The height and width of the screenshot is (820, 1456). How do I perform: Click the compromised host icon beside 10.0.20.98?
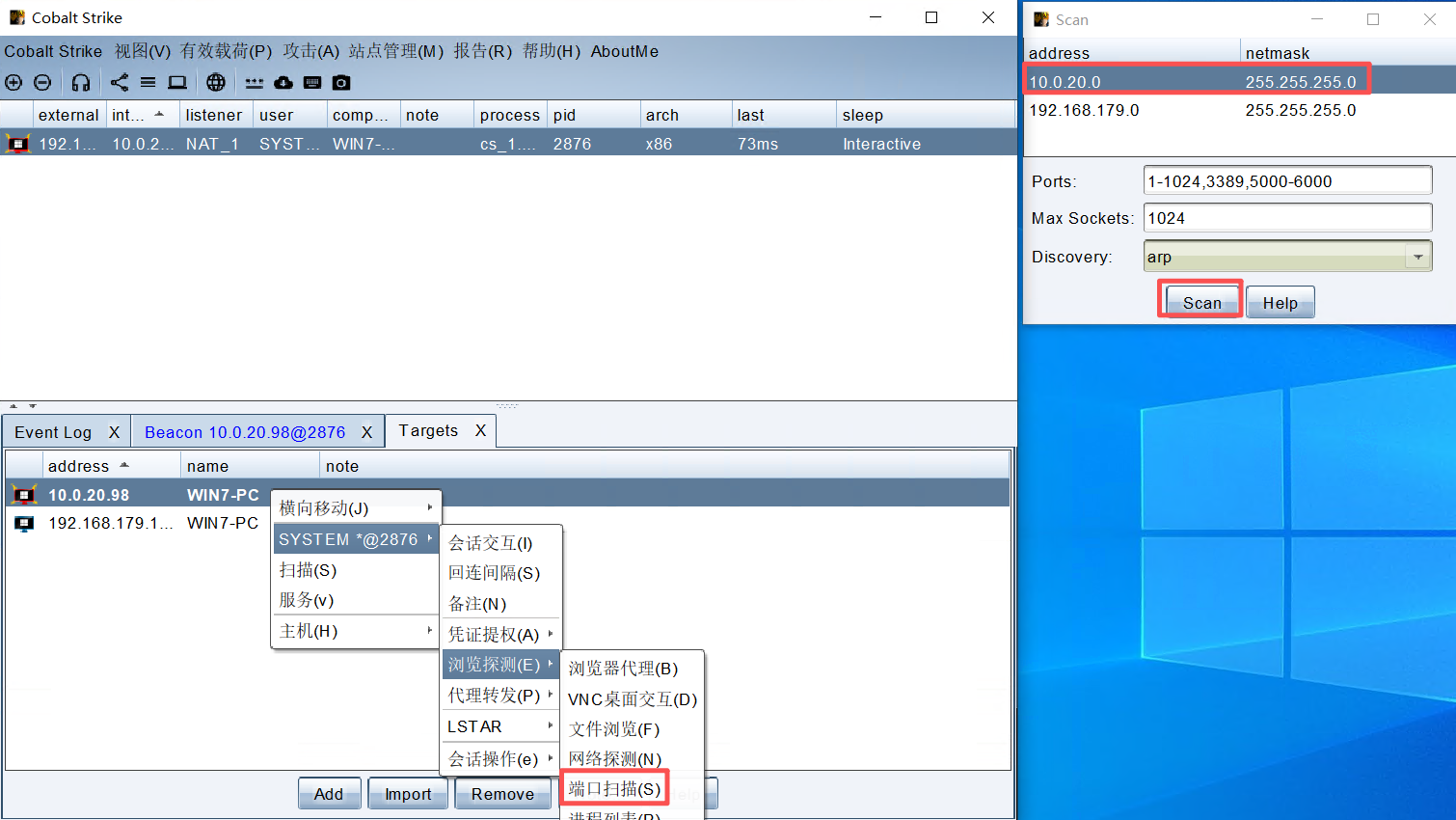click(x=23, y=495)
